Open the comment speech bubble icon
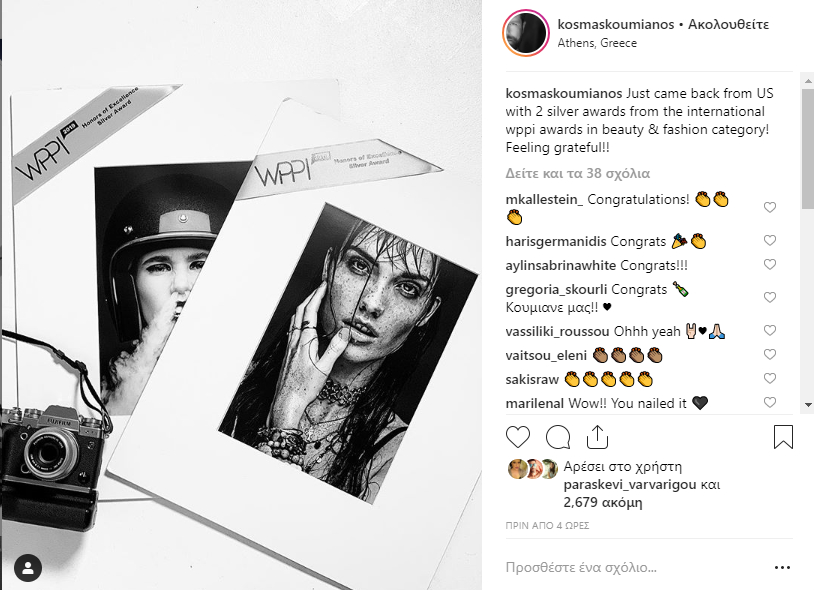Image resolution: width=814 pixels, height=590 pixels. point(558,437)
